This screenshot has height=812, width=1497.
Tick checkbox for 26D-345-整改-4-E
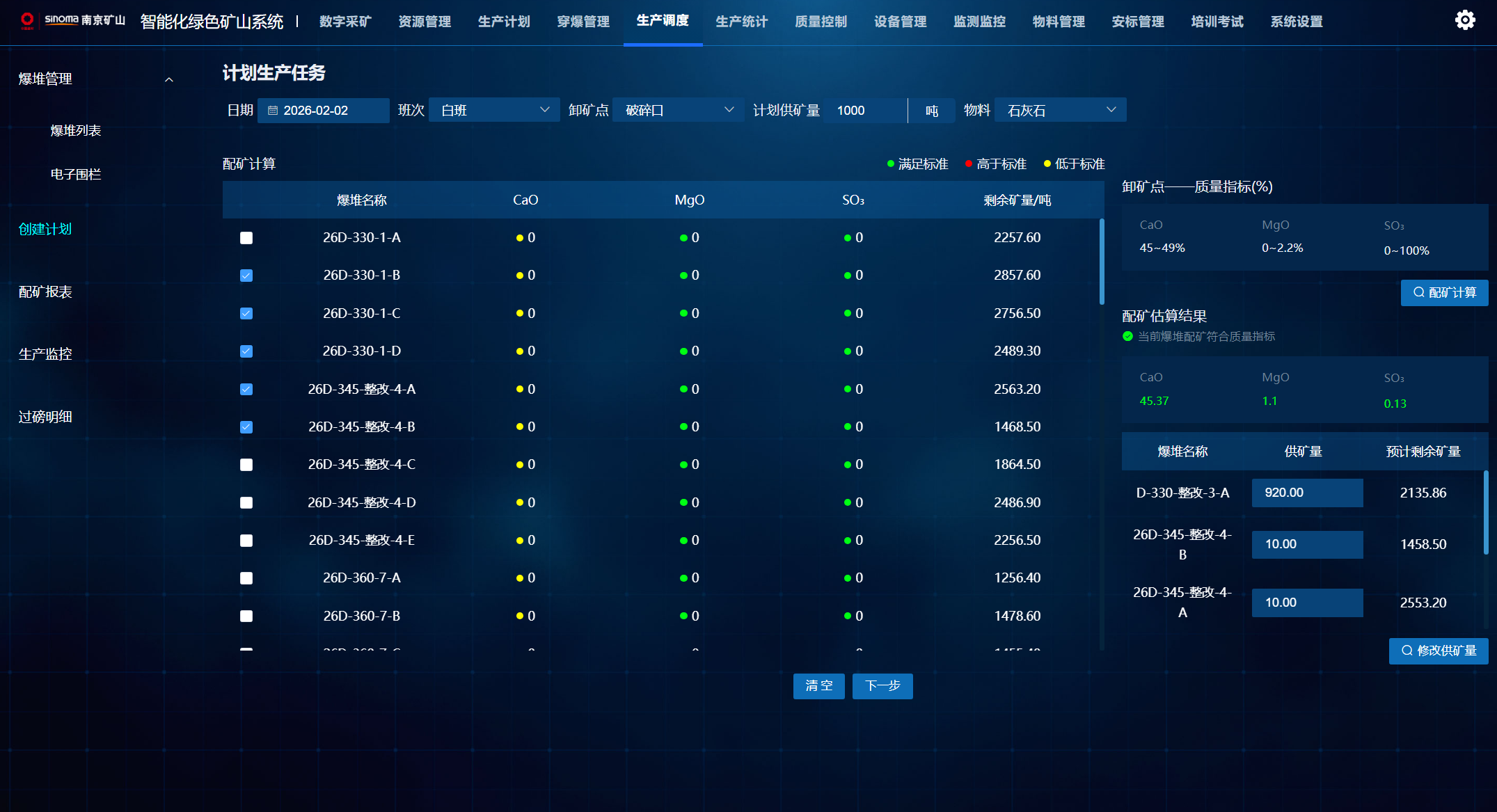tap(246, 541)
